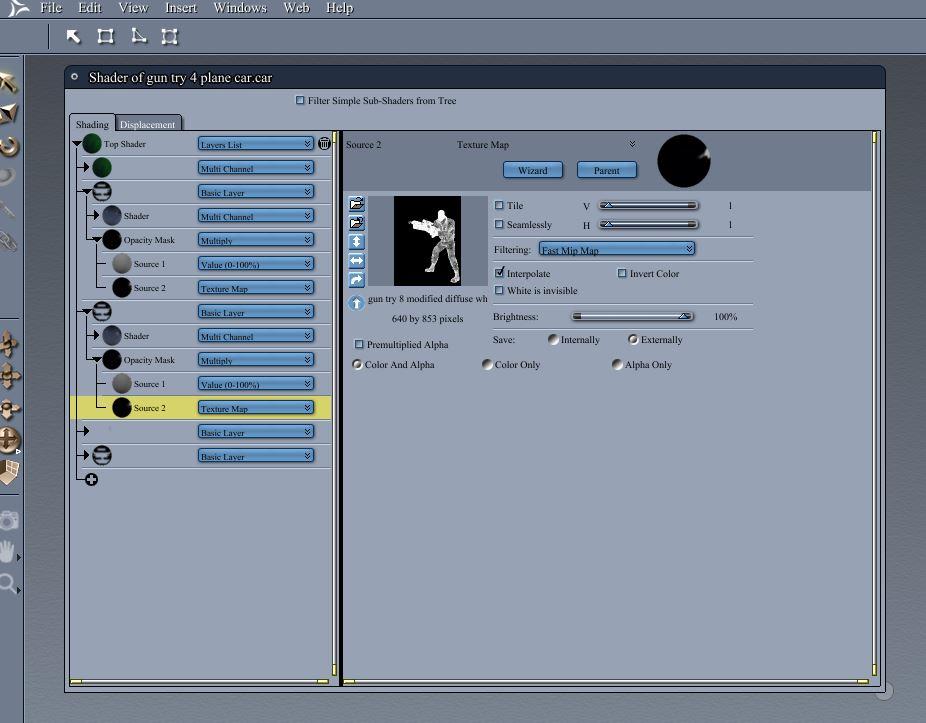Switch to the Displacement tab
Screen dimensions: 926x723
click(x=148, y=124)
